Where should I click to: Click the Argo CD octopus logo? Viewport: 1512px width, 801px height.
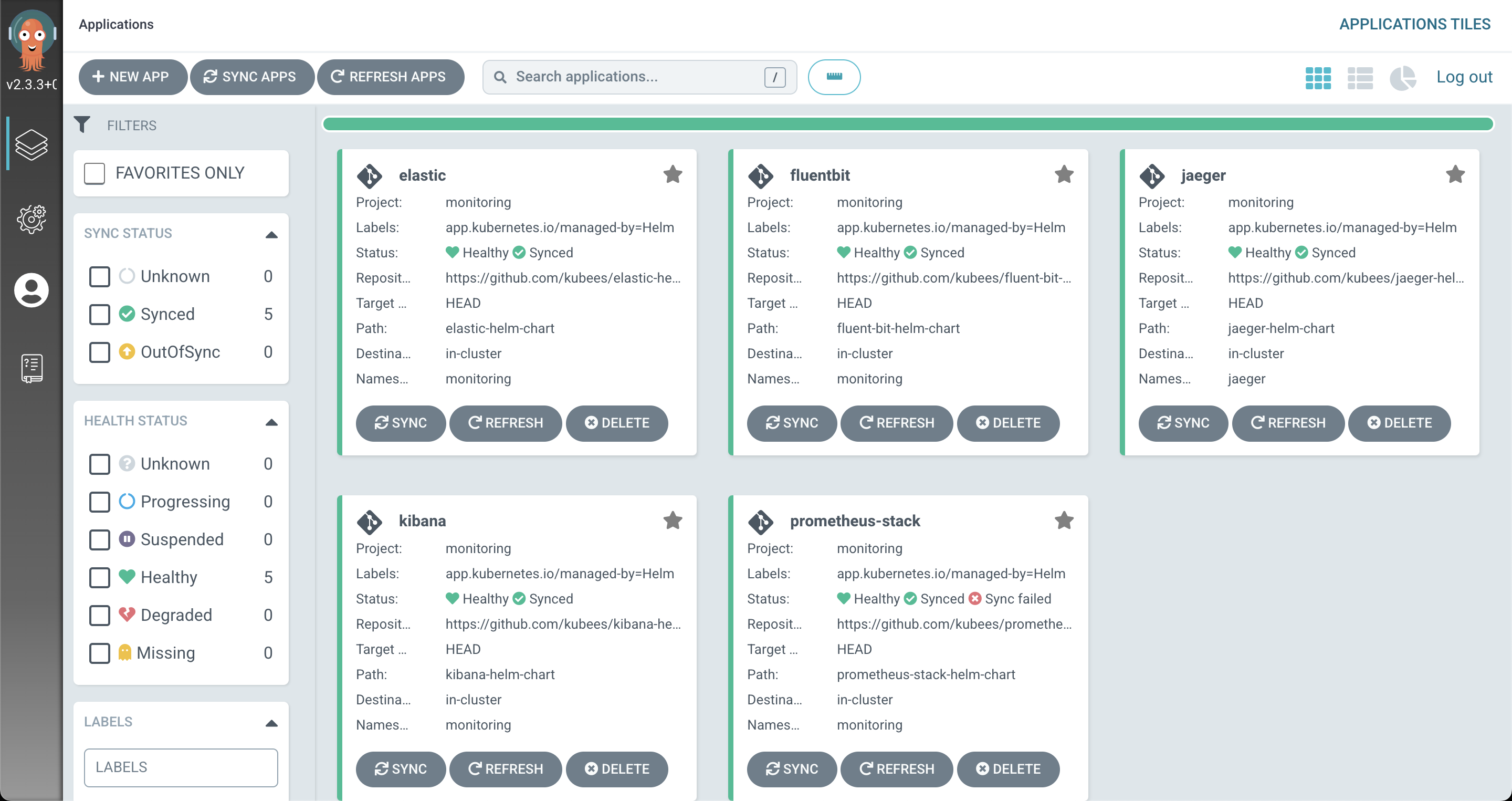click(31, 41)
